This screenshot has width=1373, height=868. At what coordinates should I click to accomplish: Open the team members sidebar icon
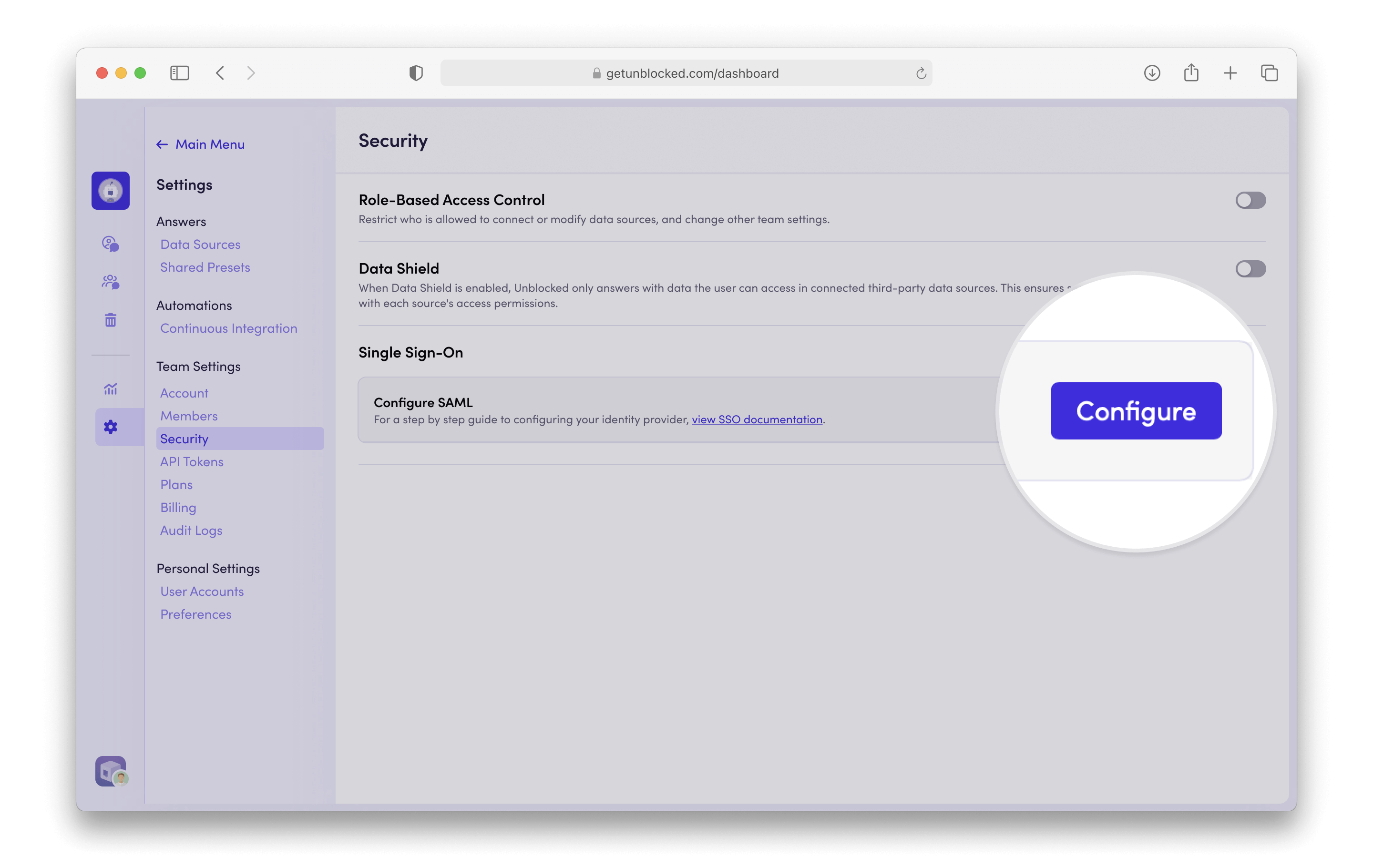(x=110, y=282)
